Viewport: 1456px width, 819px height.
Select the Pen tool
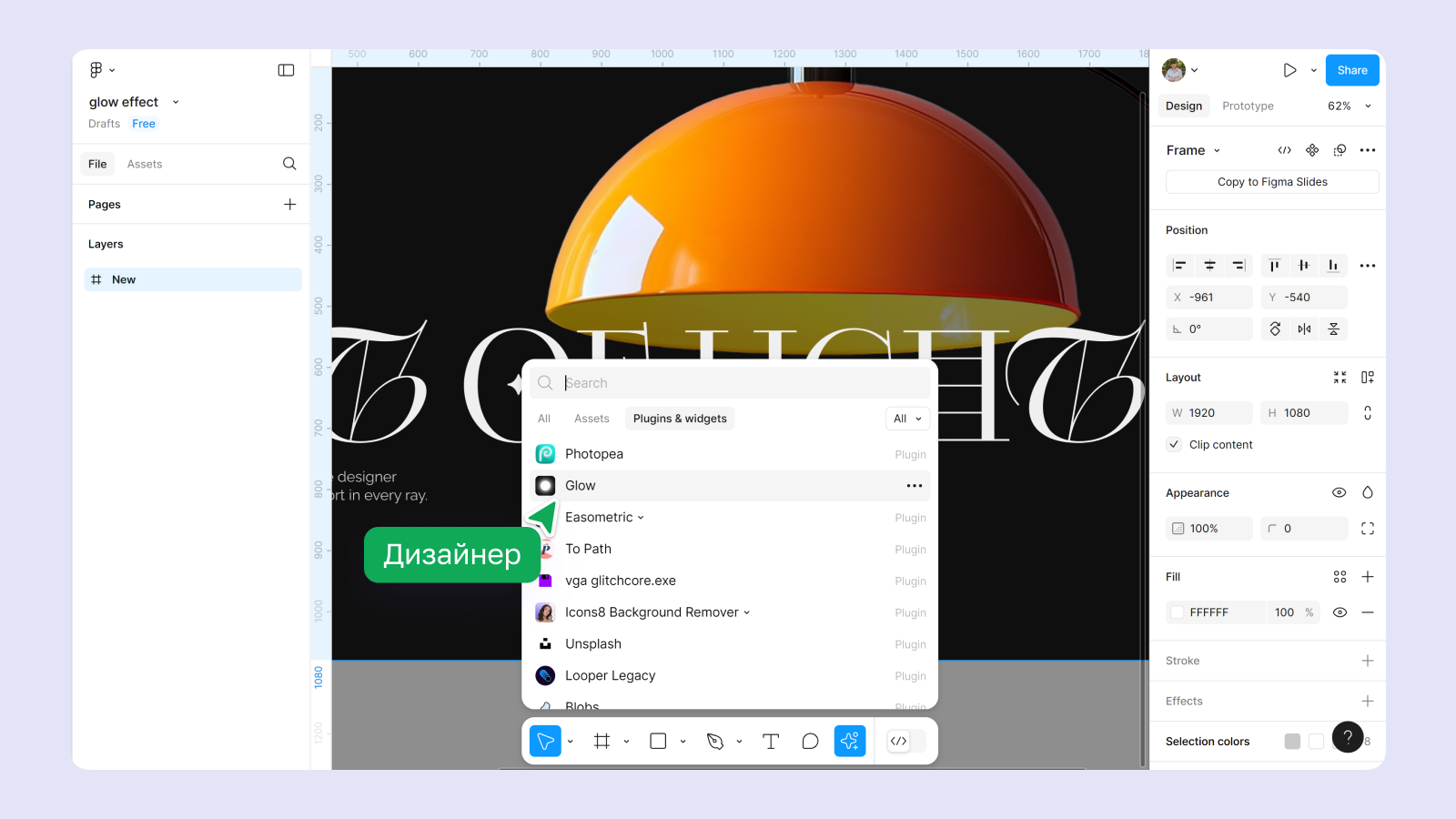(715, 742)
